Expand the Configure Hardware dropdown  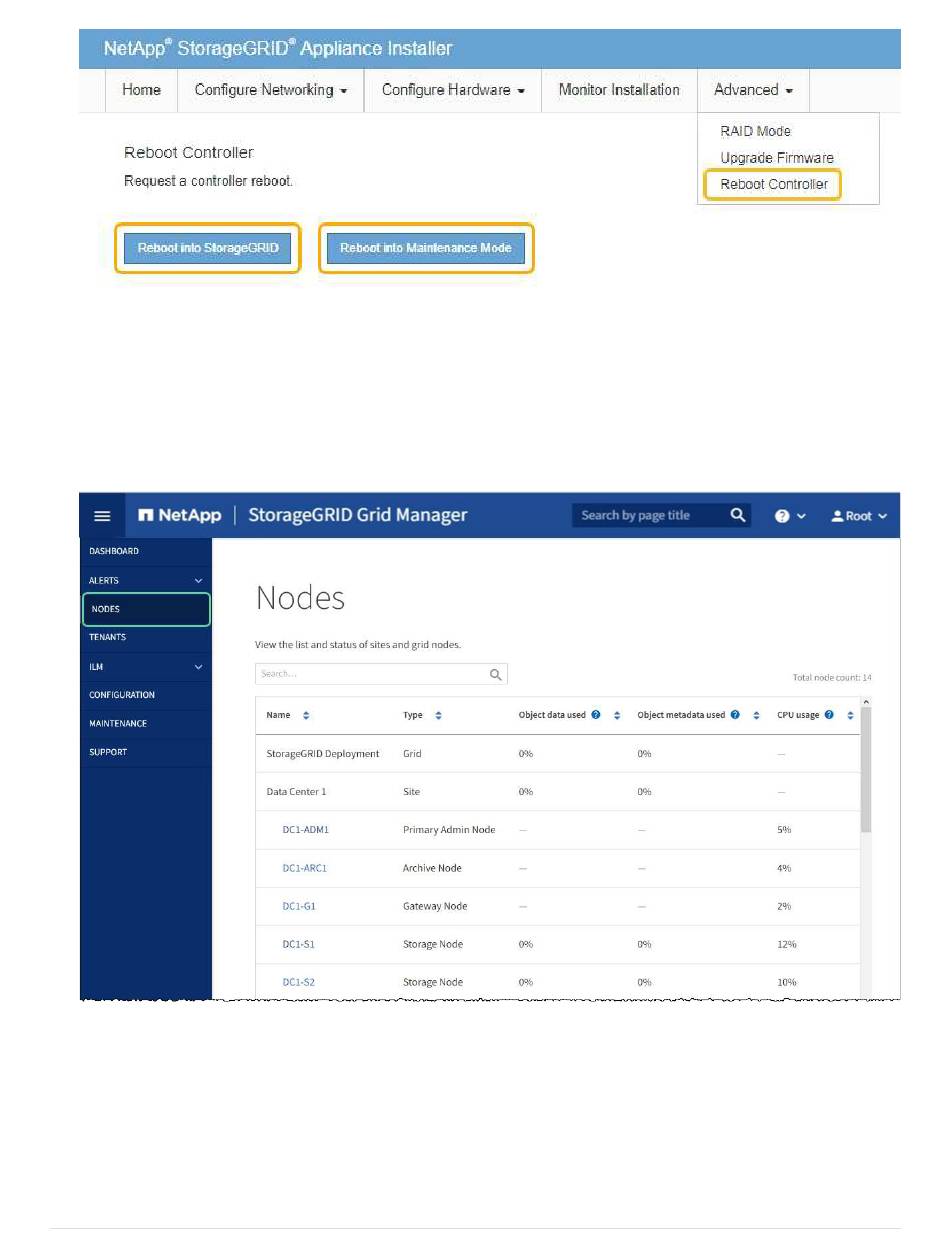point(453,90)
